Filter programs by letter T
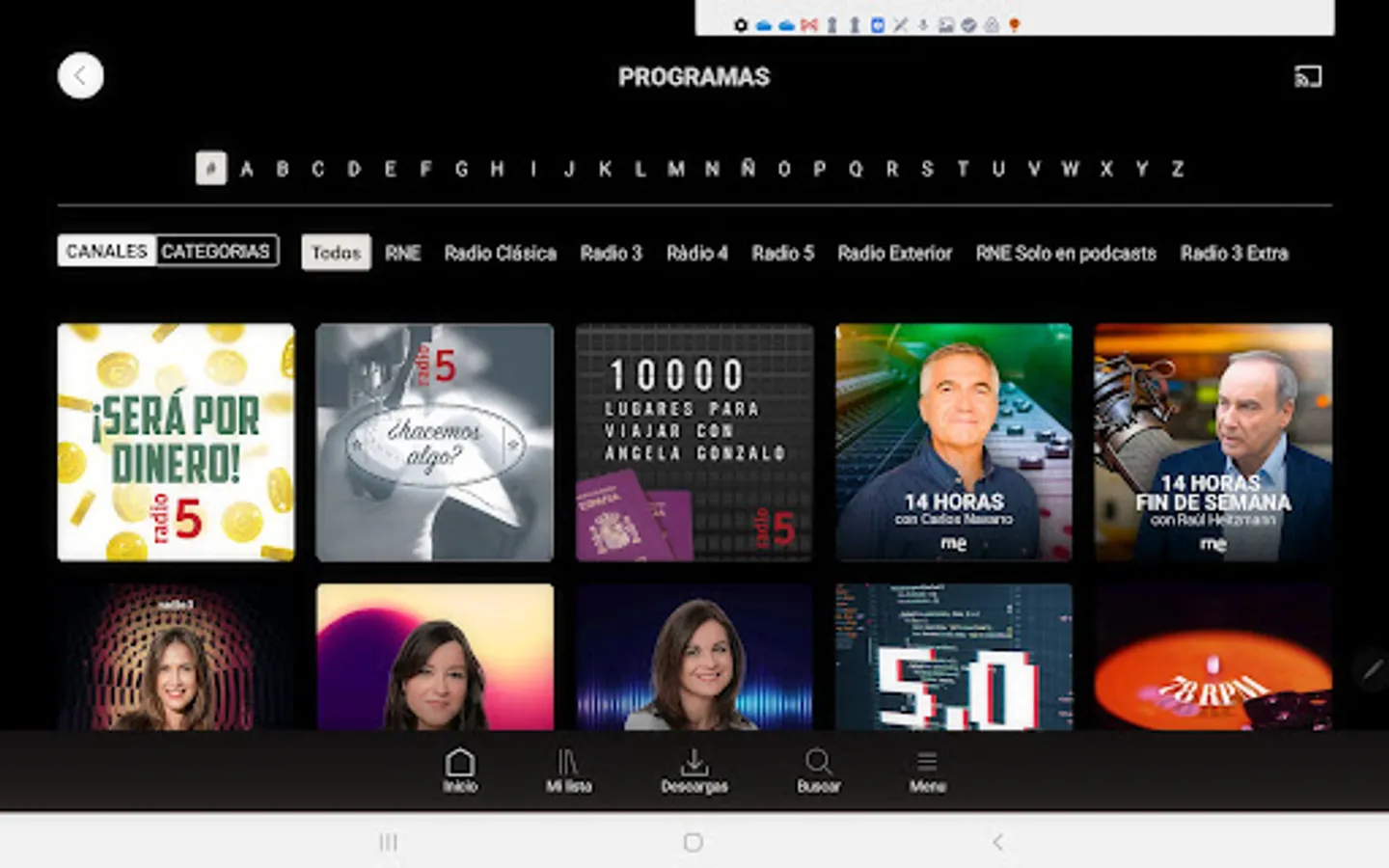Screen dimensions: 1389x868 click(x=963, y=169)
